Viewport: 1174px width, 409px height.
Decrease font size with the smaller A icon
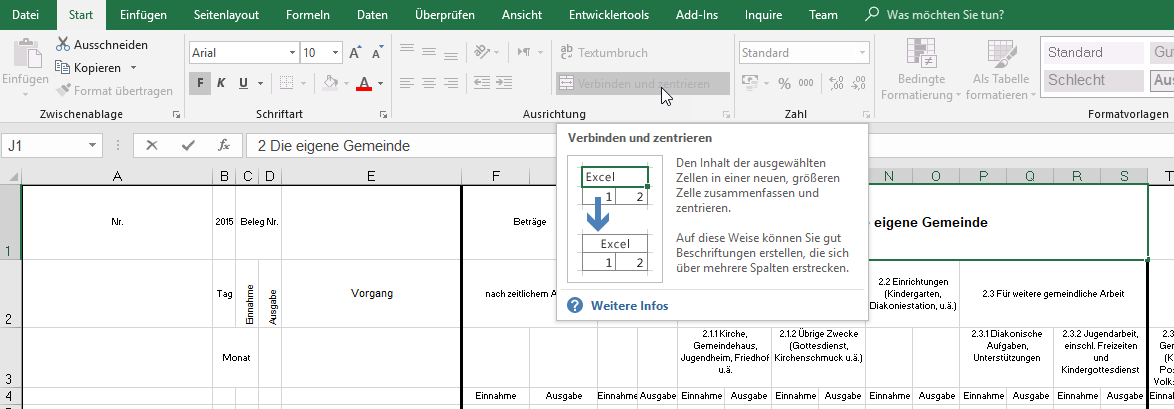[376, 53]
